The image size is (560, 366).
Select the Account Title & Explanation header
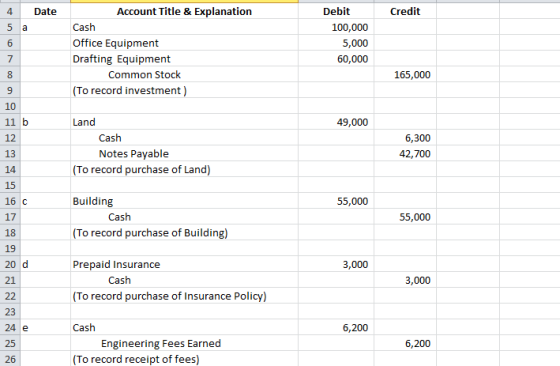(184, 11)
